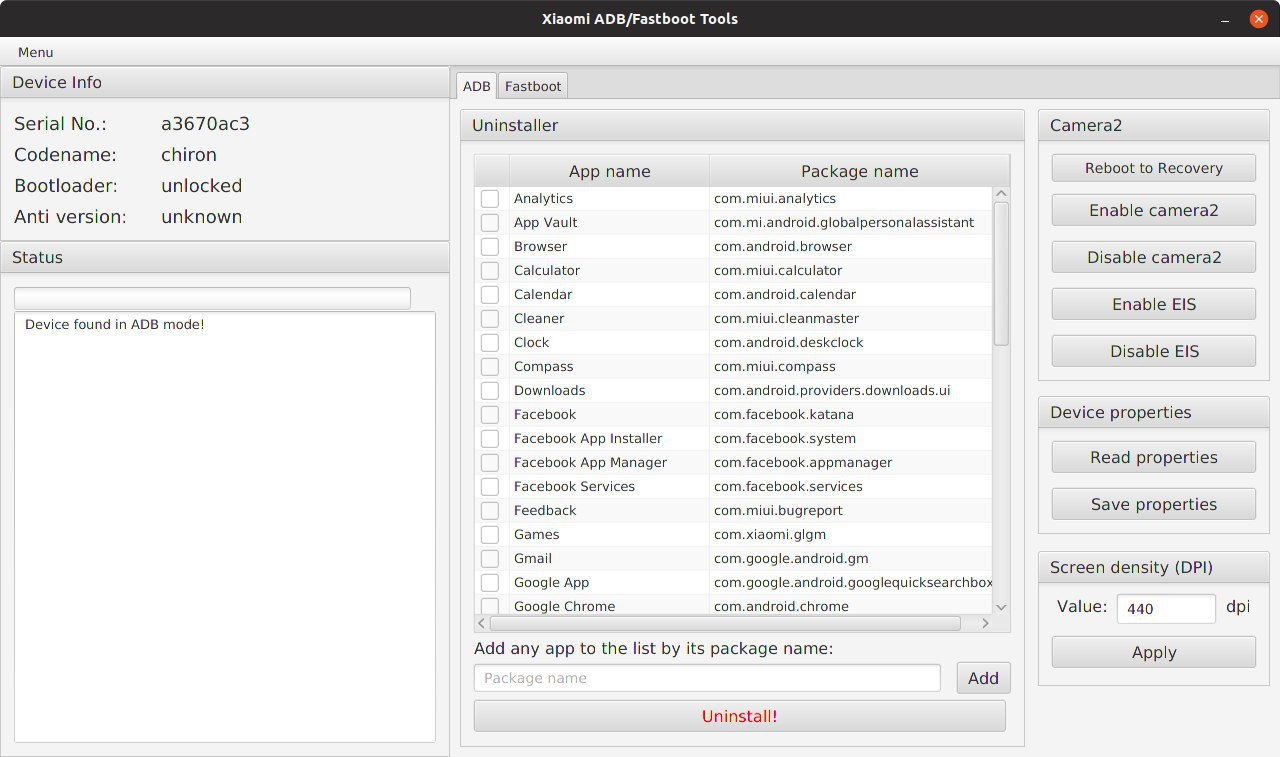Select com.facebook.katana package cell

(851, 415)
